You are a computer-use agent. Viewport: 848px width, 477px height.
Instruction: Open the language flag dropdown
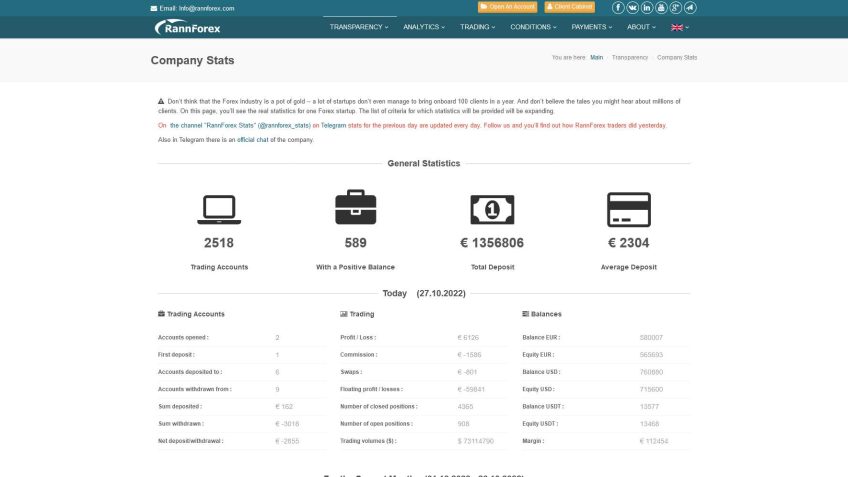679,27
